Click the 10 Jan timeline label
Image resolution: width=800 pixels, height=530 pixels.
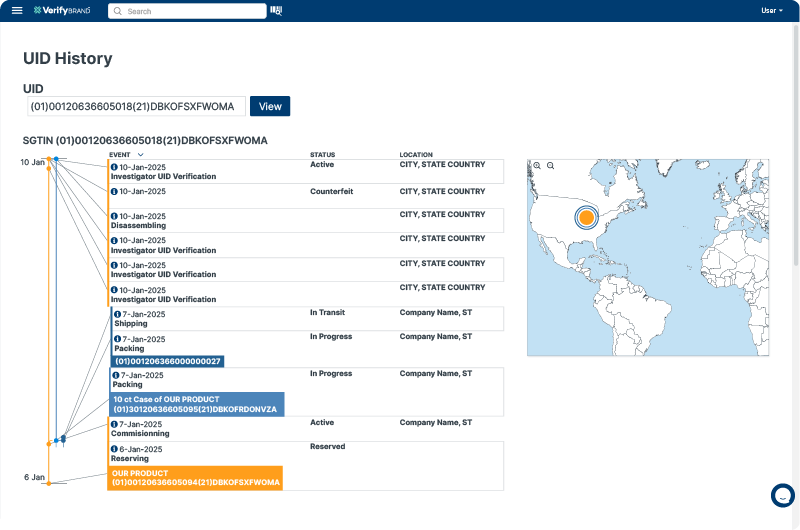tap(33, 162)
